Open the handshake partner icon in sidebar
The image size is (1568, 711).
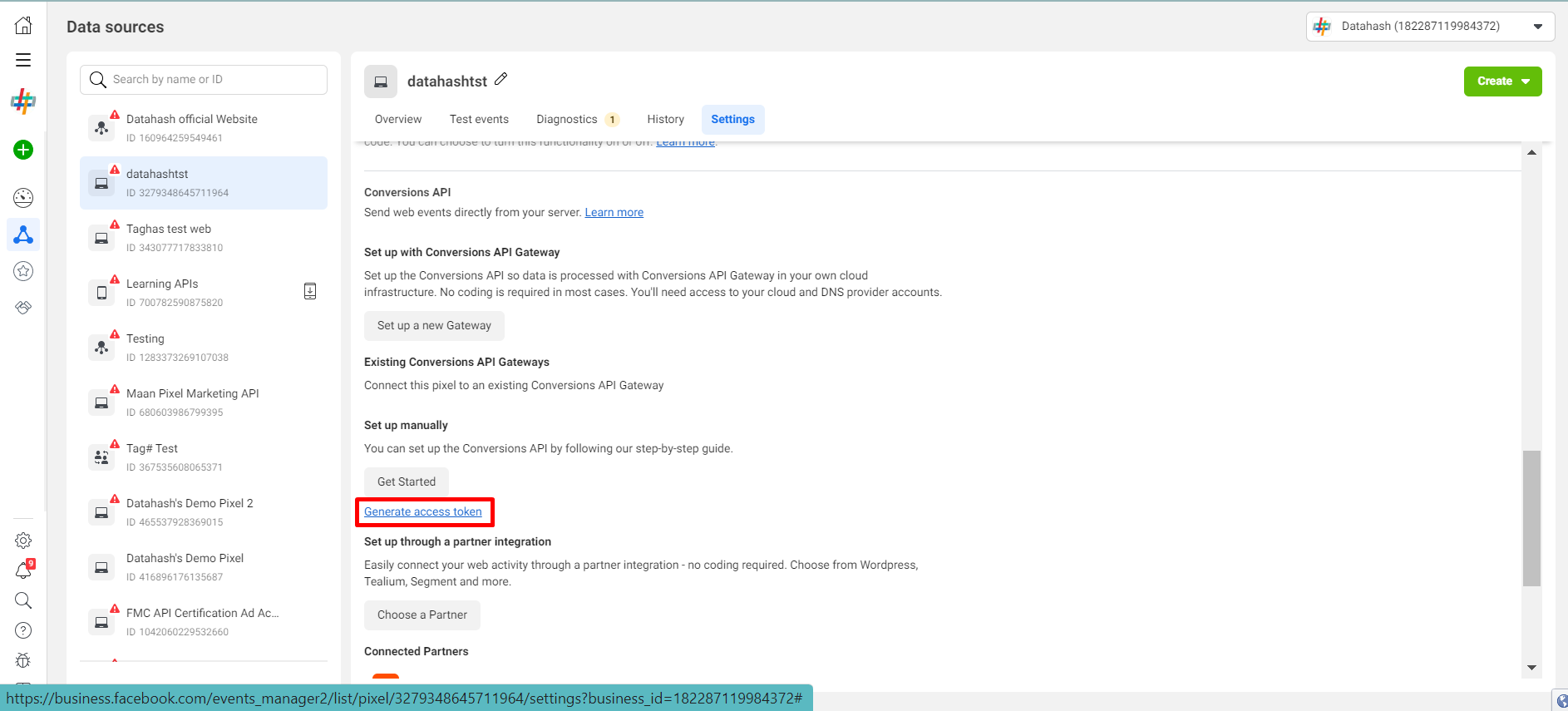click(23, 308)
